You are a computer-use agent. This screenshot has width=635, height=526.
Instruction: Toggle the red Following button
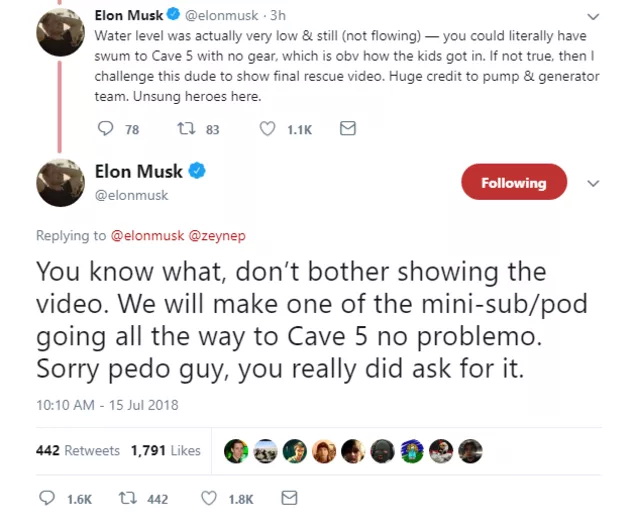coord(513,183)
